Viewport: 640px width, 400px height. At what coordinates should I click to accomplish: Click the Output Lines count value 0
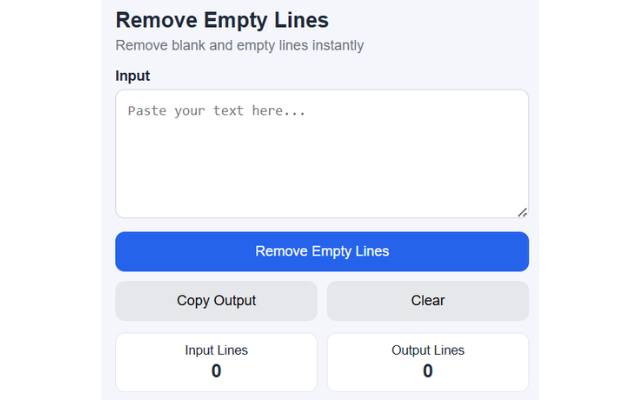tap(428, 371)
